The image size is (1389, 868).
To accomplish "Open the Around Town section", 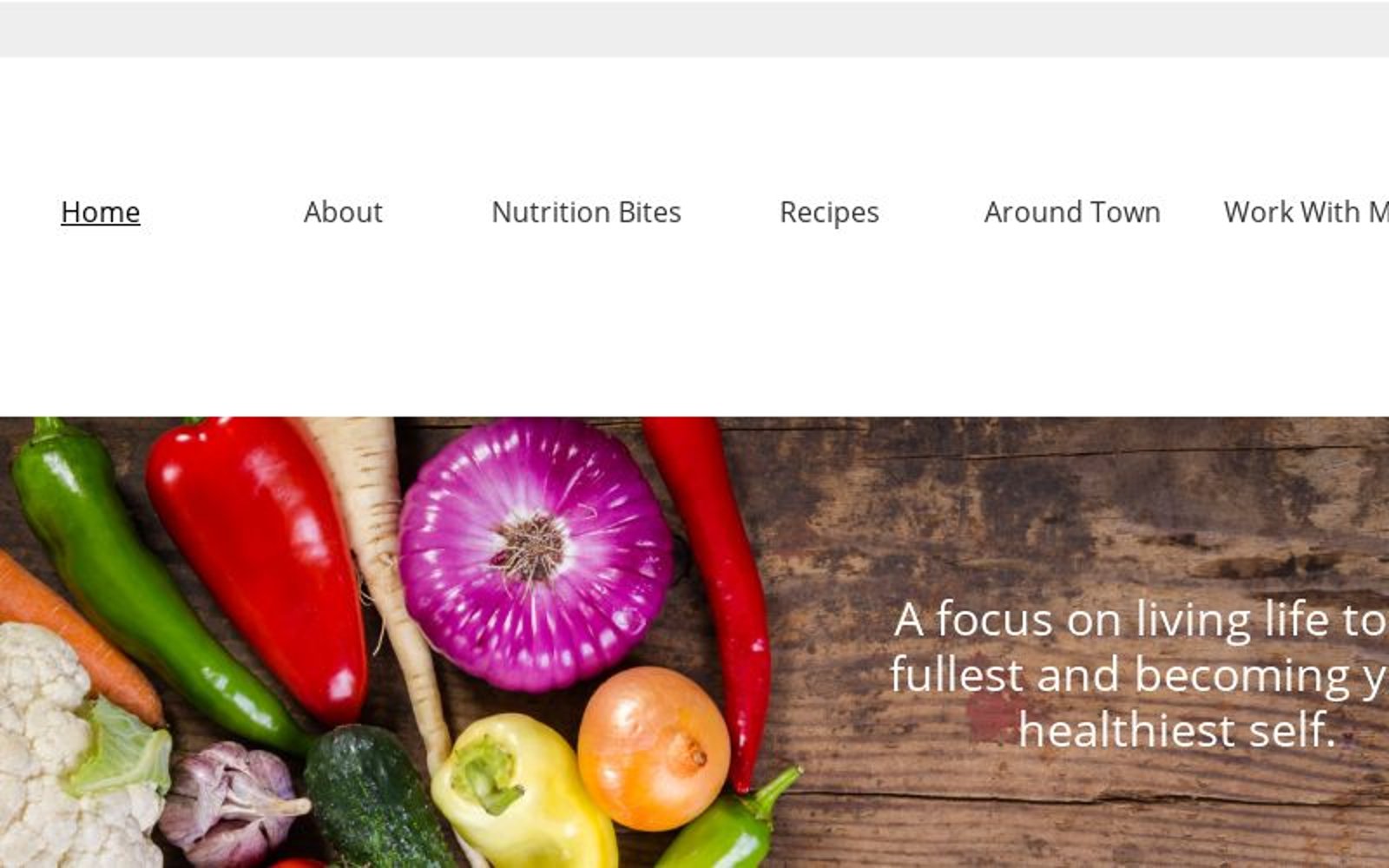I will pyautogui.click(x=1072, y=212).
